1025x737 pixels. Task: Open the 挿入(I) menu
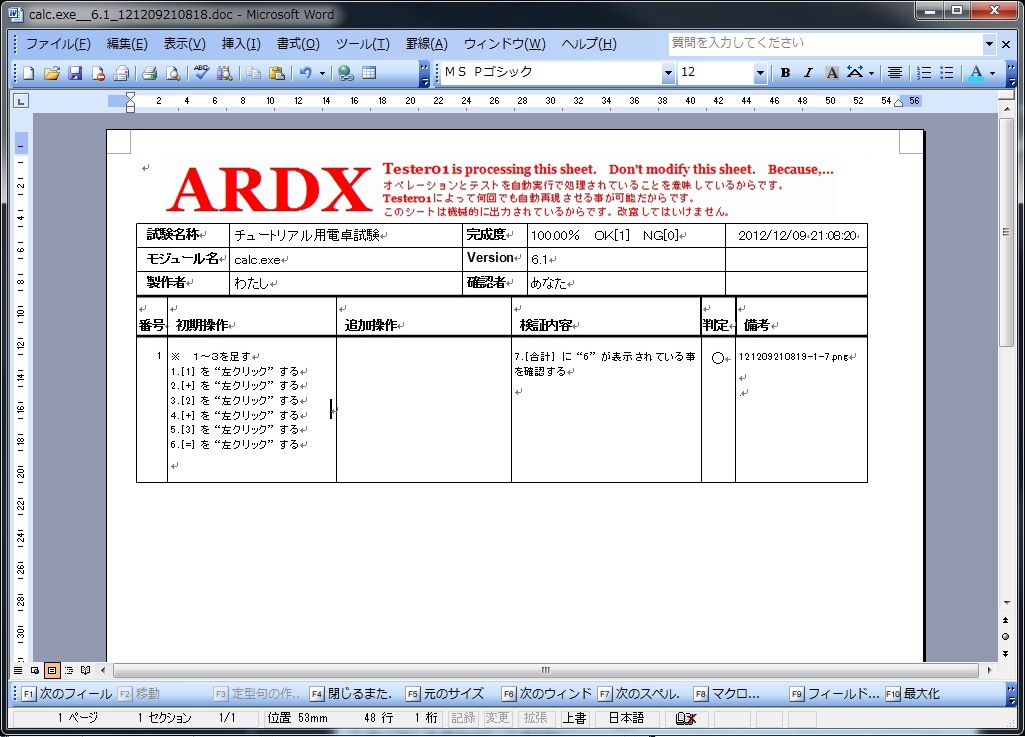241,44
